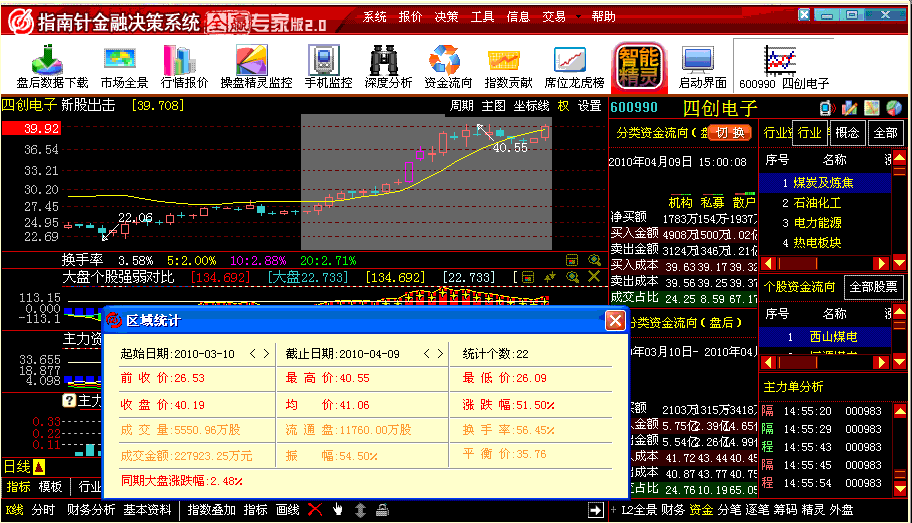The width and height of the screenshot is (912, 523).
Task: Switch to 筹码 tab at bottom right
Action: coord(785,510)
